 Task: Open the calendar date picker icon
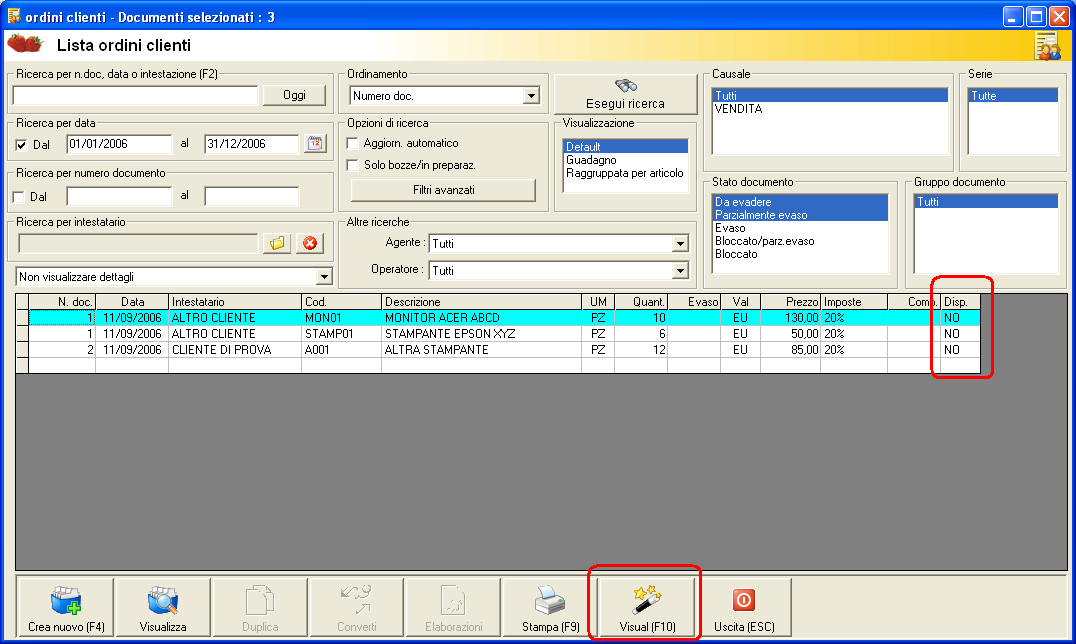[x=315, y=143]
